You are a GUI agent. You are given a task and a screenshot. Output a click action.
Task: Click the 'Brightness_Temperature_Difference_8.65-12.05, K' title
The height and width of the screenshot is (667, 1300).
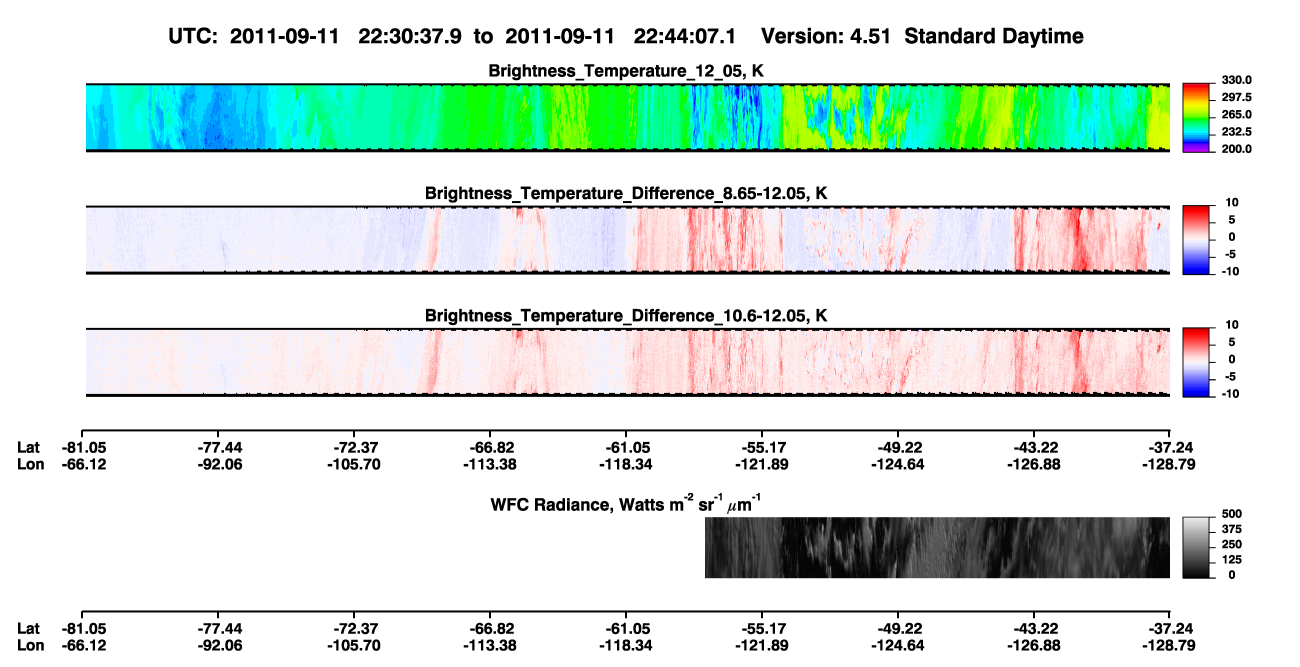tap(626, 193)
